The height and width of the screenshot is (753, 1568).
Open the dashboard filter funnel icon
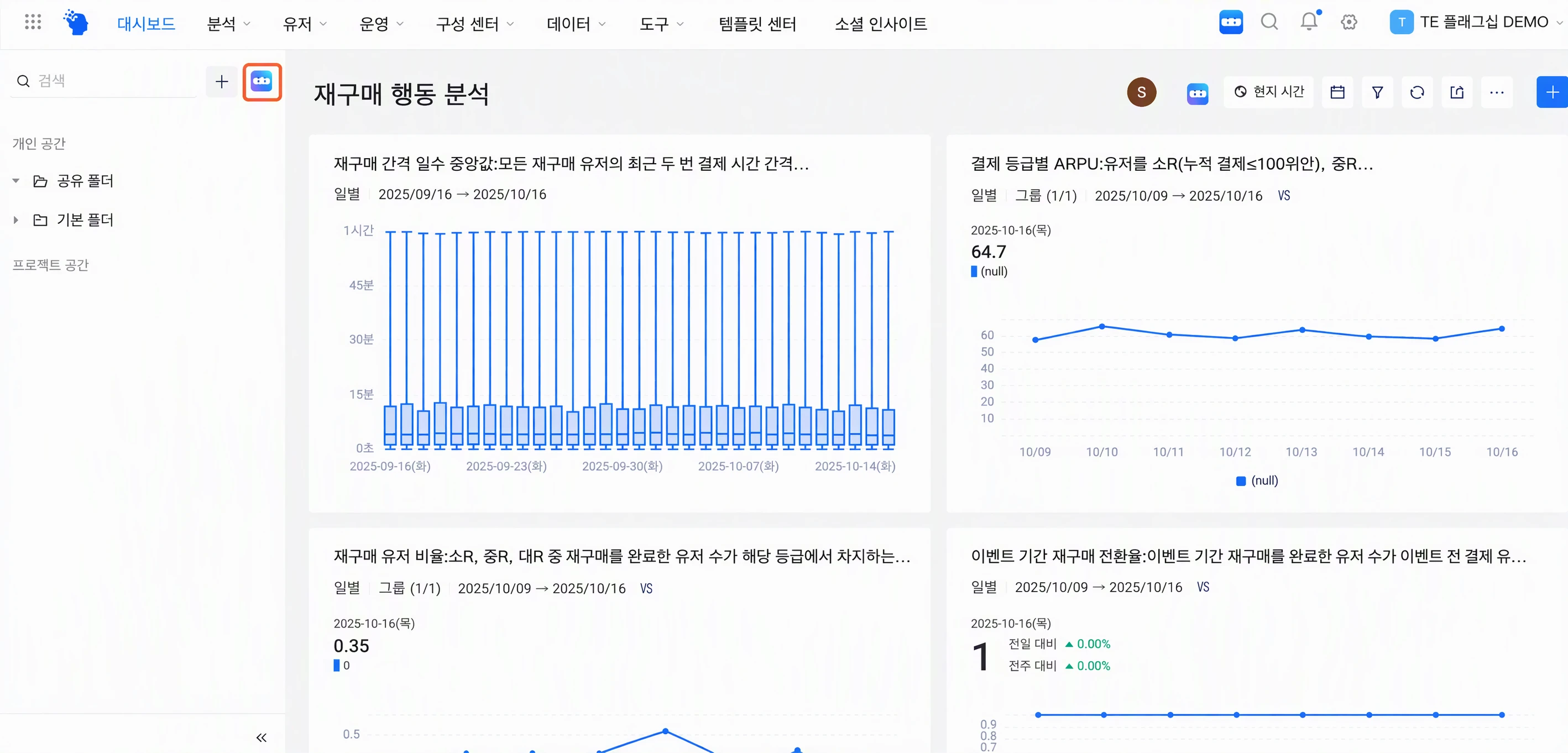(x=1377, y=92)
